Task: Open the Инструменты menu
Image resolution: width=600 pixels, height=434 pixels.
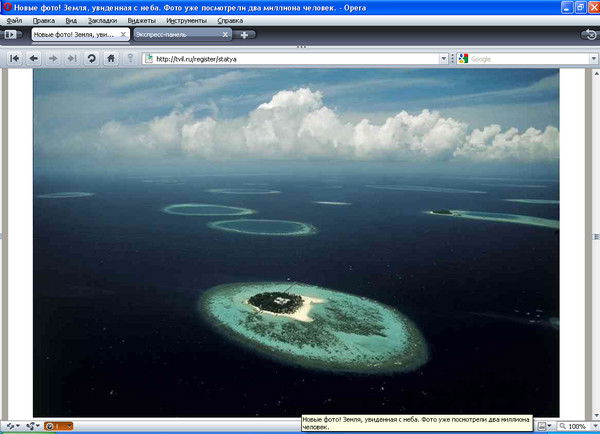Action: click(x=187, y=20)
